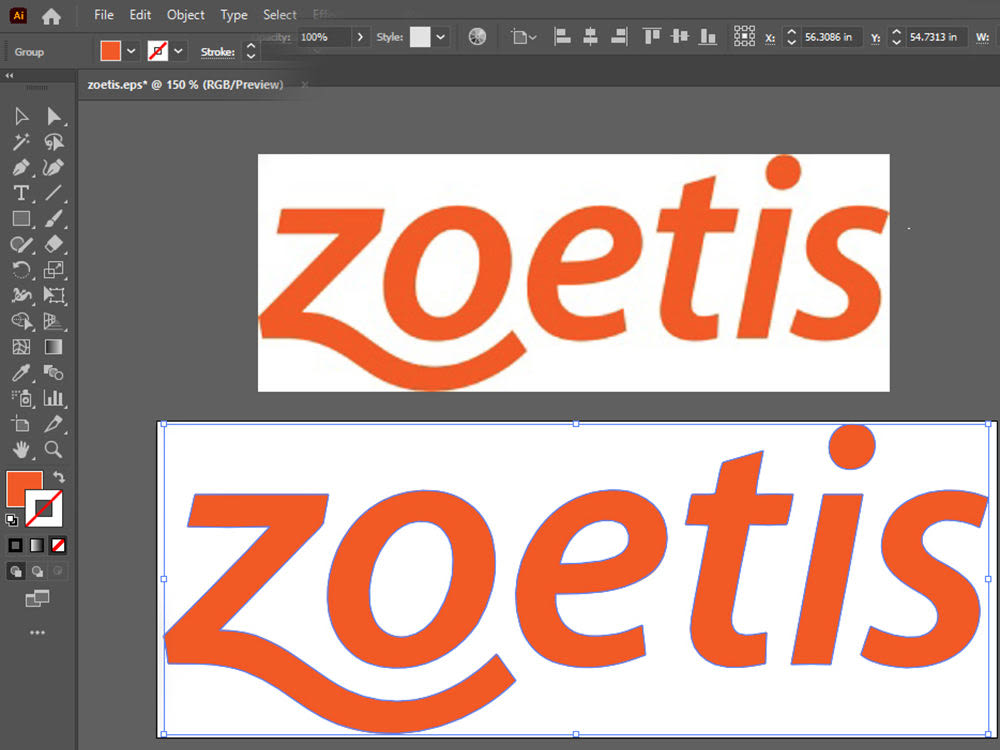Pick the Scale tool
This screenshot has height=750, width=1000.
54,270
